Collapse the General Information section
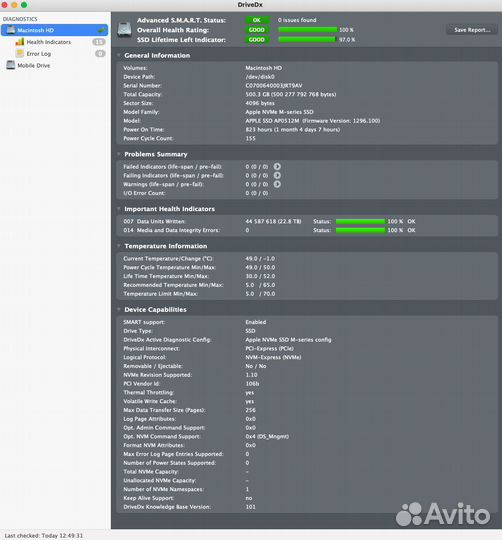Screen dimensions: 502x540 tap(119, 55)
